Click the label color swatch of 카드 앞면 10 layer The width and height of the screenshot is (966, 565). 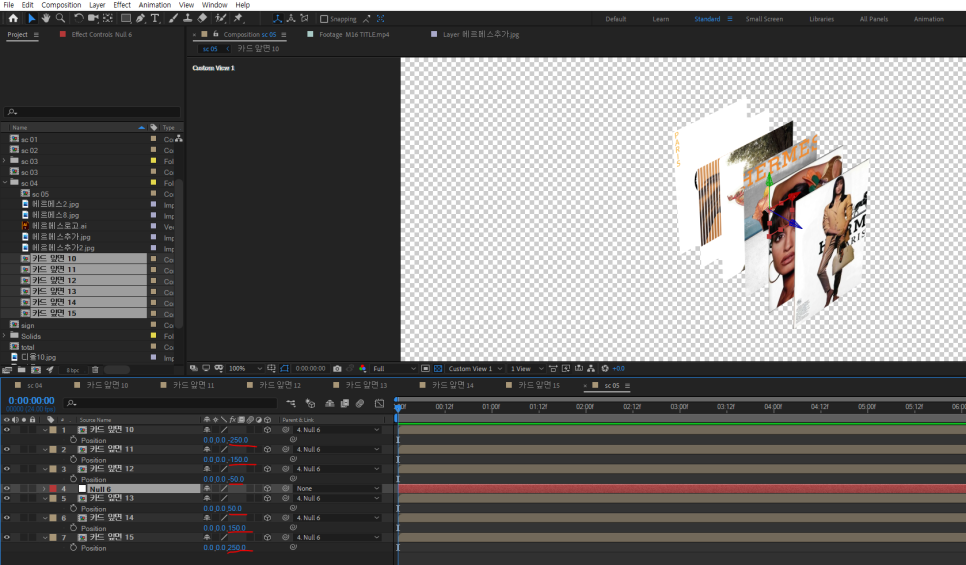(54, 429)
